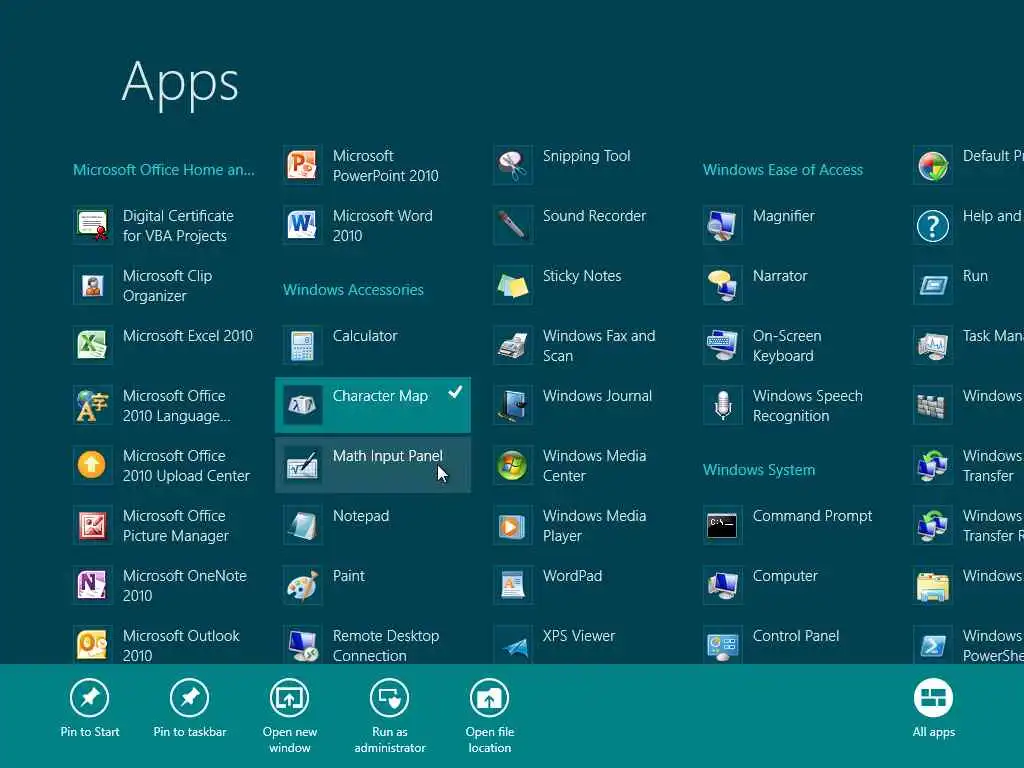Open the XPS Viewer icon
The width and height of the screenshot is (1024, 768).
[x=513, y=645]
